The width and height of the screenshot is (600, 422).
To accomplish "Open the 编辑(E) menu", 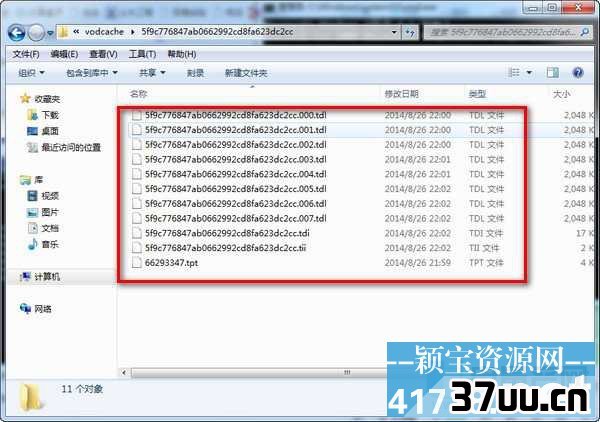I will tap(64, 54).
